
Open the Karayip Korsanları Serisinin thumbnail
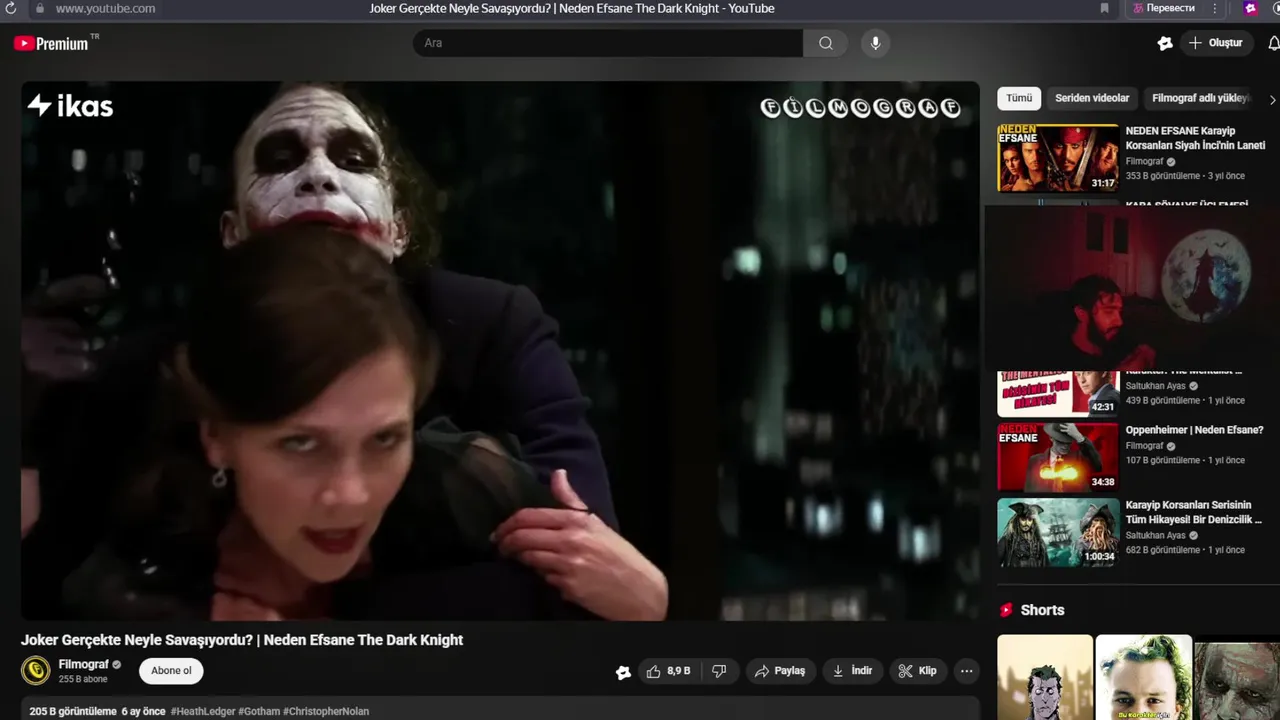pos(1058,532)
